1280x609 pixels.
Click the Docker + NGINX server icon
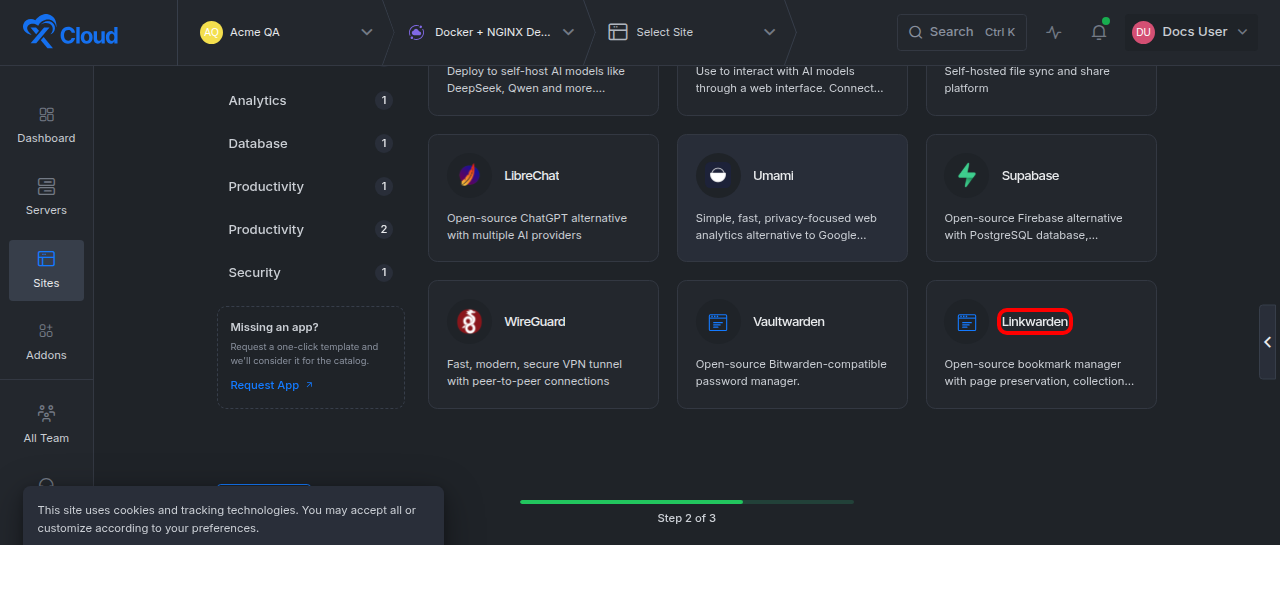(416, 32)
